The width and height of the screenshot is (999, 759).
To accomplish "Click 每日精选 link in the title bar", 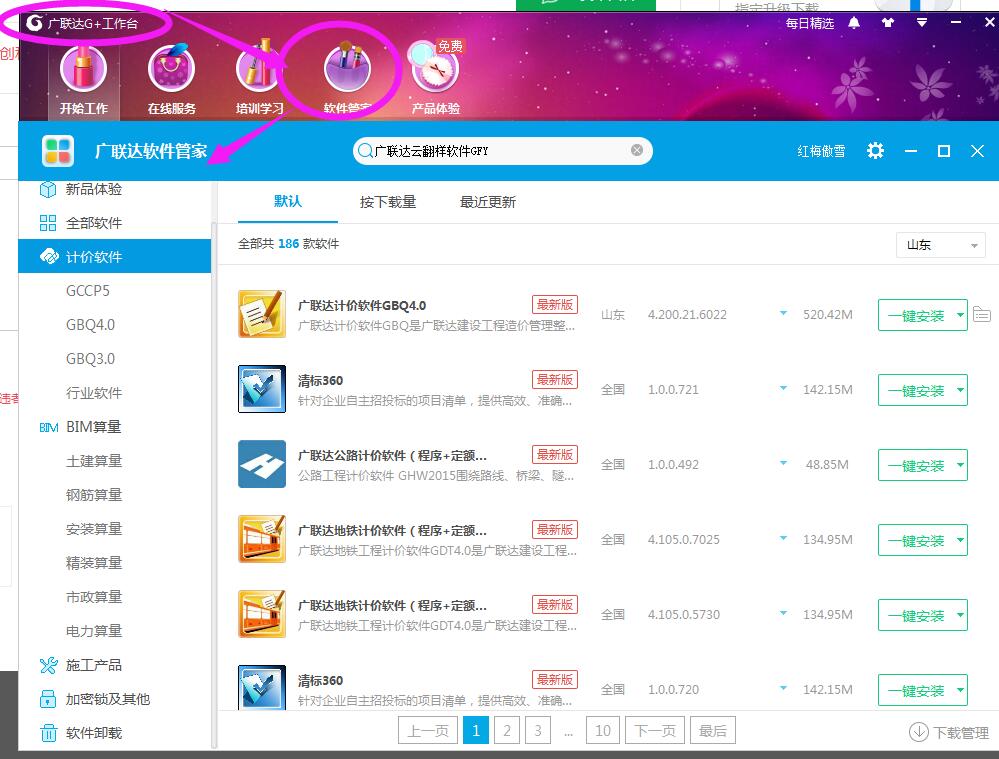I will (809, 24).
